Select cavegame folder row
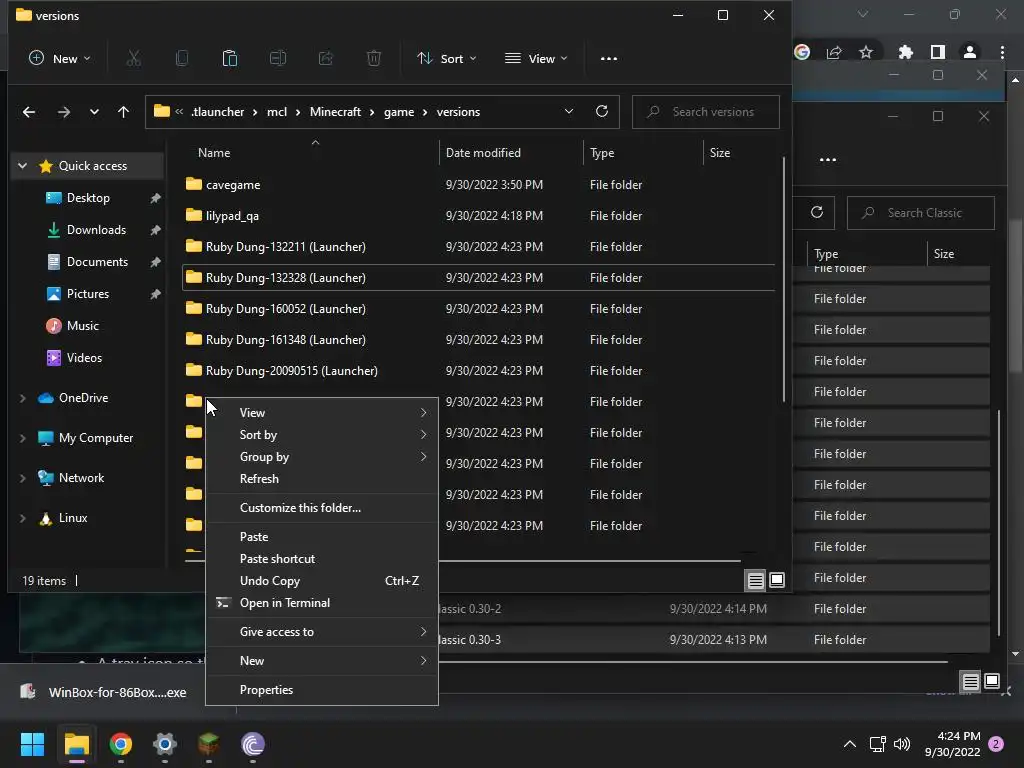Viewport: 1024px width, 768px height. click(x=479, y=185)
